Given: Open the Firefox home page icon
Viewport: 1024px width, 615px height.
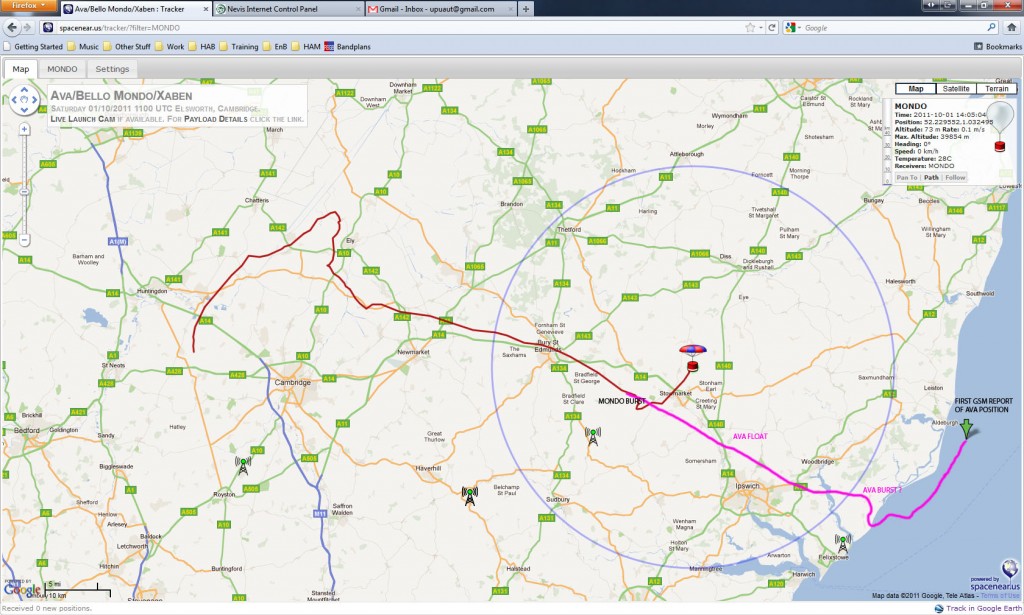Looking at the screenshot, I should pos(1012,27).
